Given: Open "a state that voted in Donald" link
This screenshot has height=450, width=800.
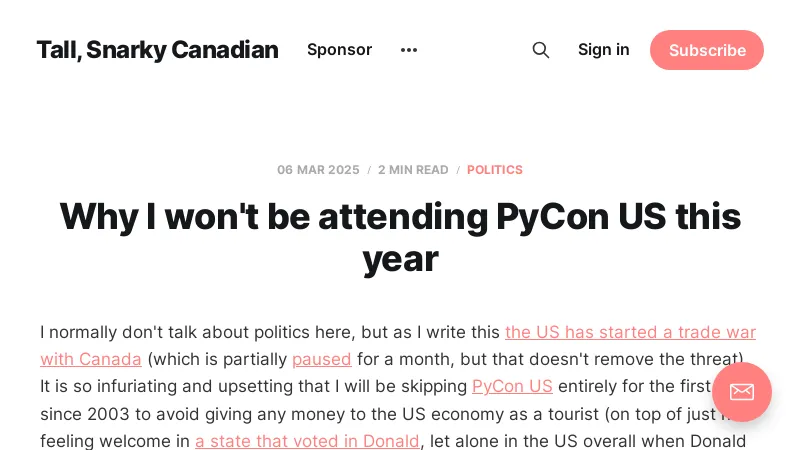Looking at the screenshot, I should (x=307, y=441).
